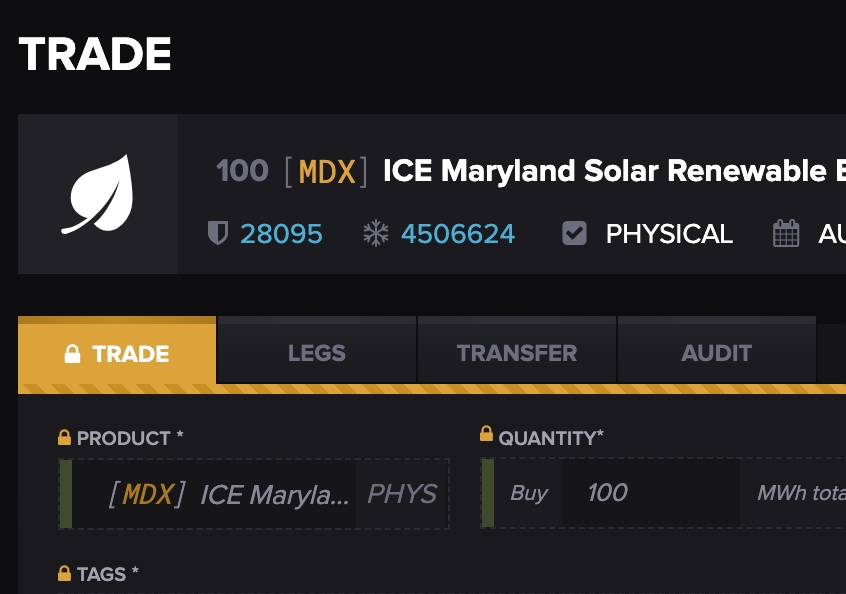846x594 pixels.
Task: Click the PHYS label in product field
Action: pos(402,494)
